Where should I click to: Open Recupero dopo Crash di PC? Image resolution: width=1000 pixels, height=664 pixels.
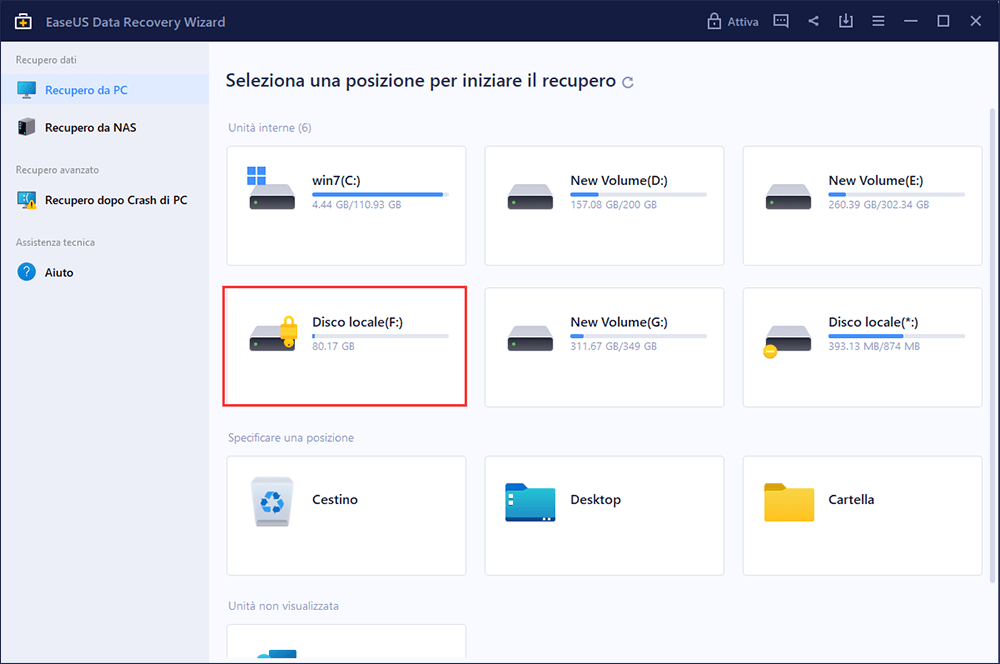coord(105,200)
